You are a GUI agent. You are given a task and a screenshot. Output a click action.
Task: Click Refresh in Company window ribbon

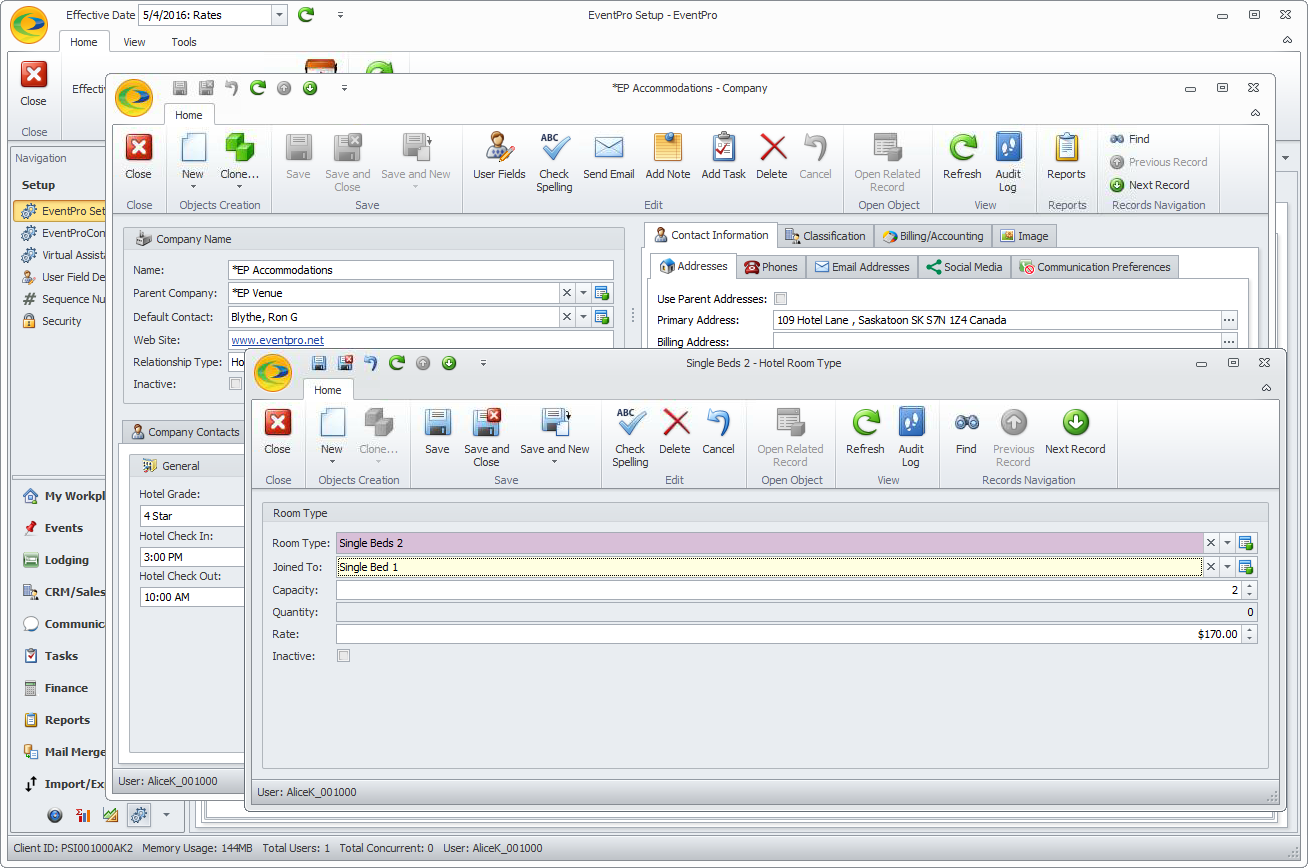pos(962,157)
